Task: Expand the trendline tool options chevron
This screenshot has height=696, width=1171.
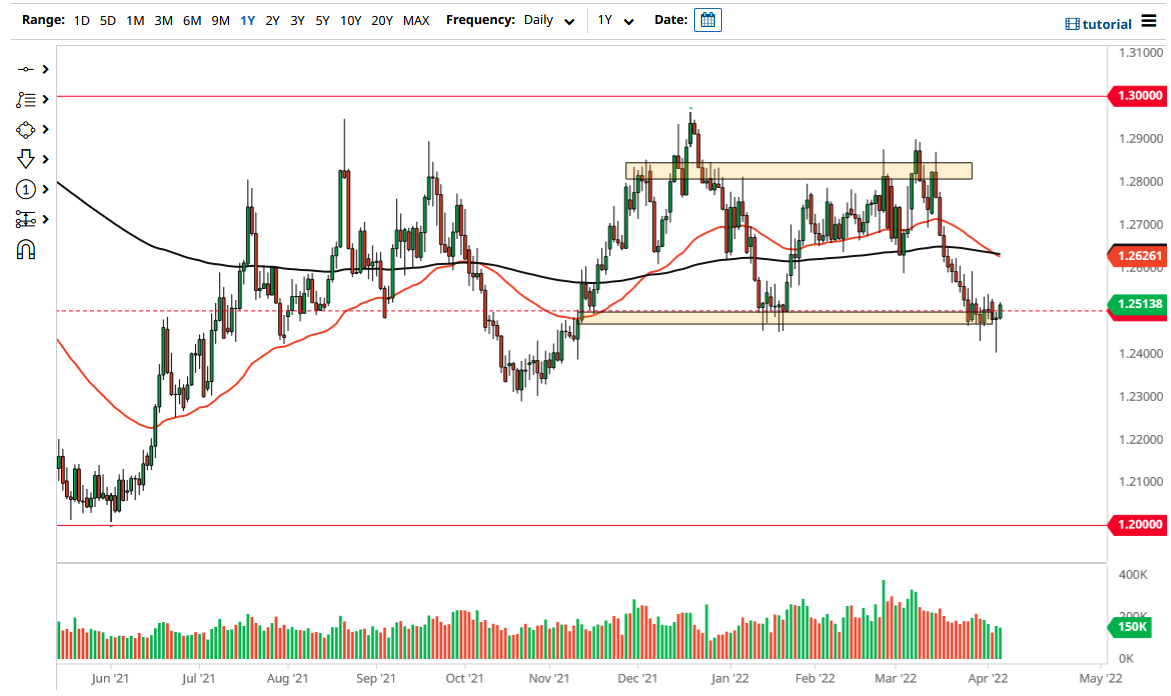Action: 45,69
